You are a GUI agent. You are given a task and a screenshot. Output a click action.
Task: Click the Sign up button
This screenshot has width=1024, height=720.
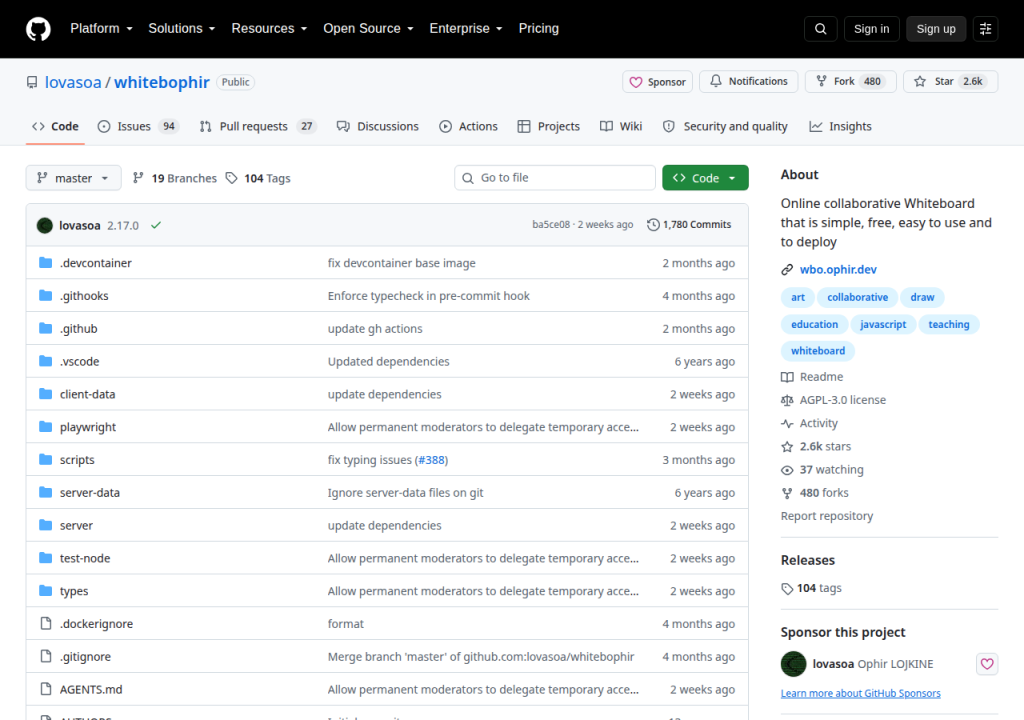936,29
